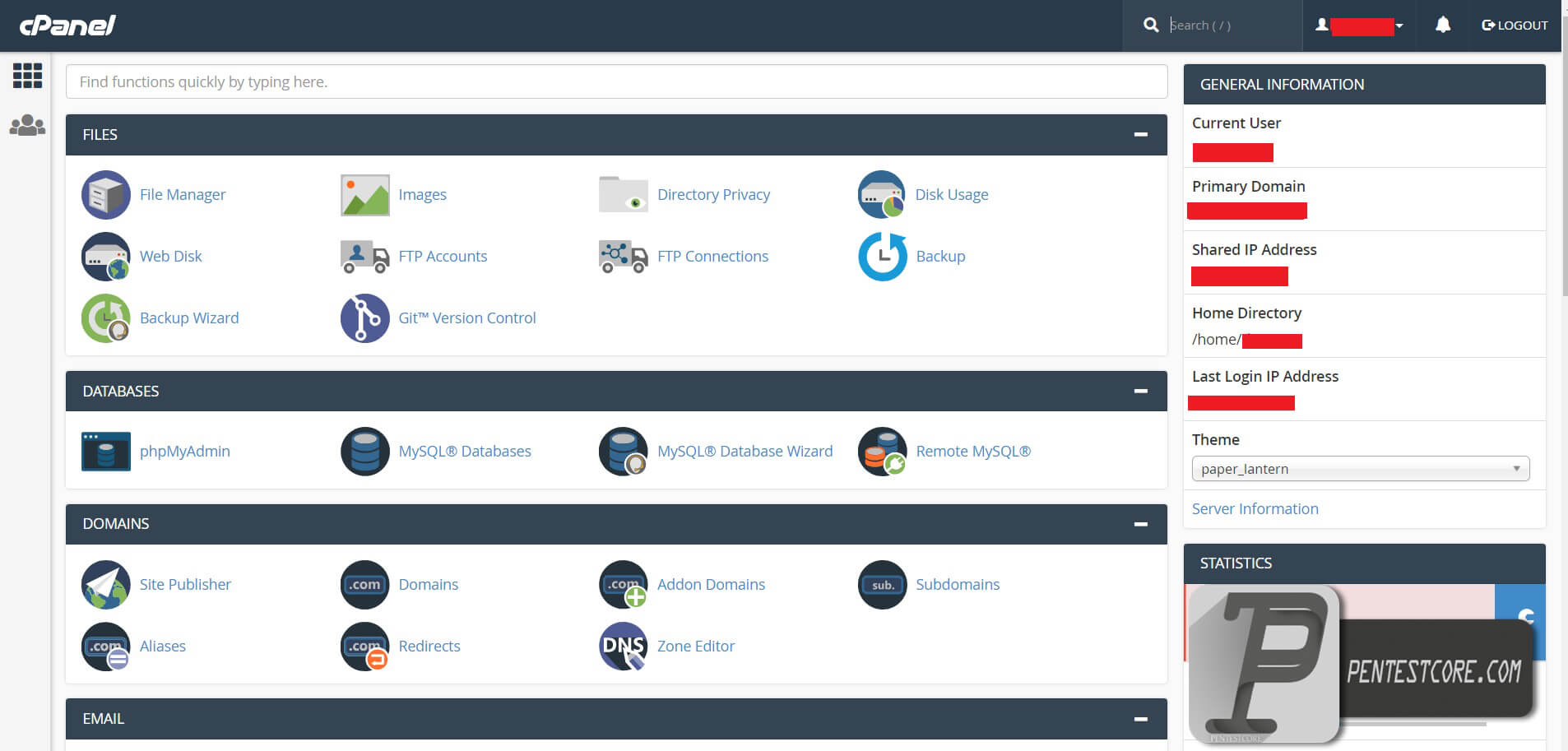Screen dimensions: 1568x751
Task: Click the sidebar home grid icon
Action: (x=27, y=76)
